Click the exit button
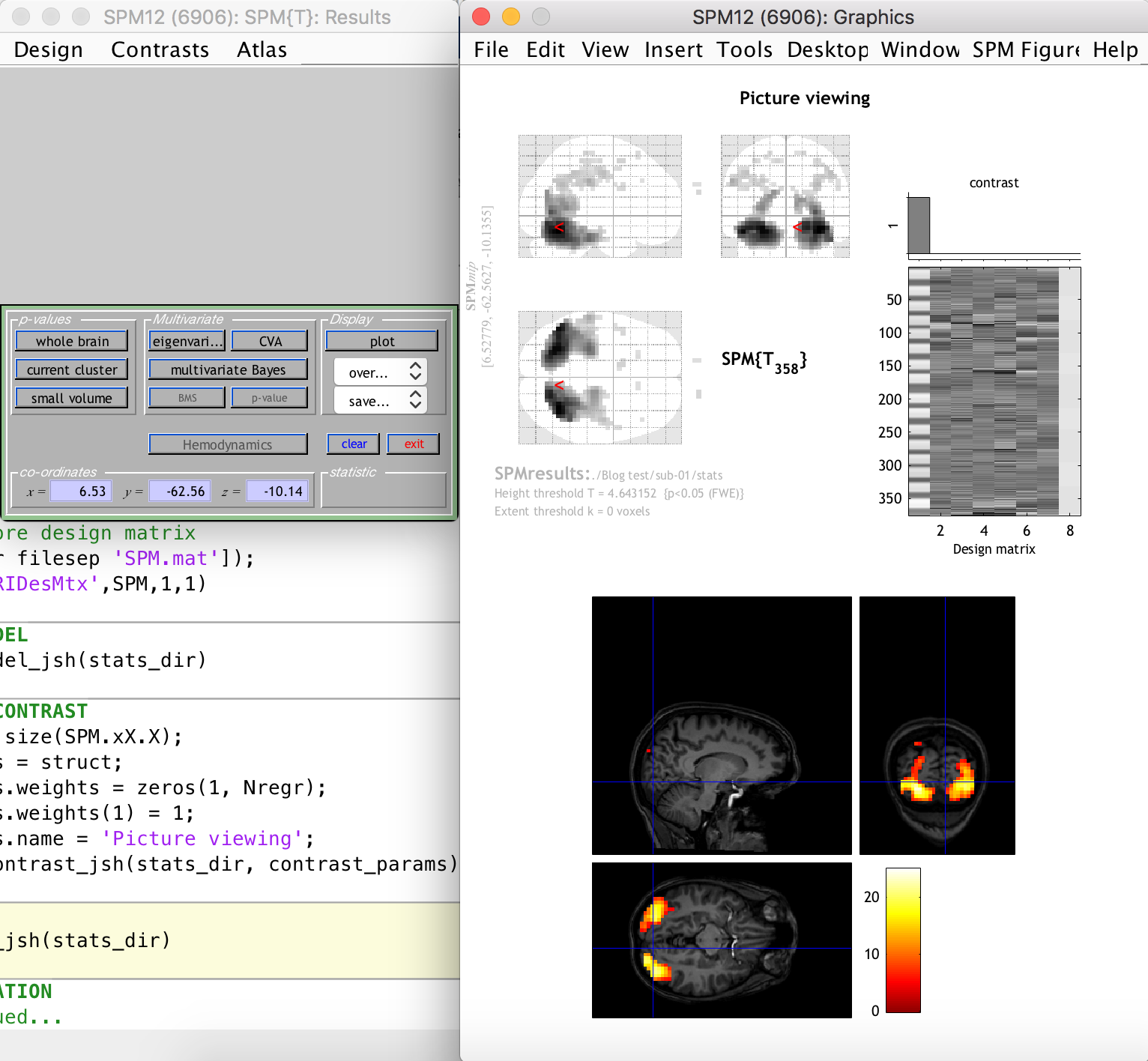Viewport: 1148px width, 1061px height. point(414,444)
